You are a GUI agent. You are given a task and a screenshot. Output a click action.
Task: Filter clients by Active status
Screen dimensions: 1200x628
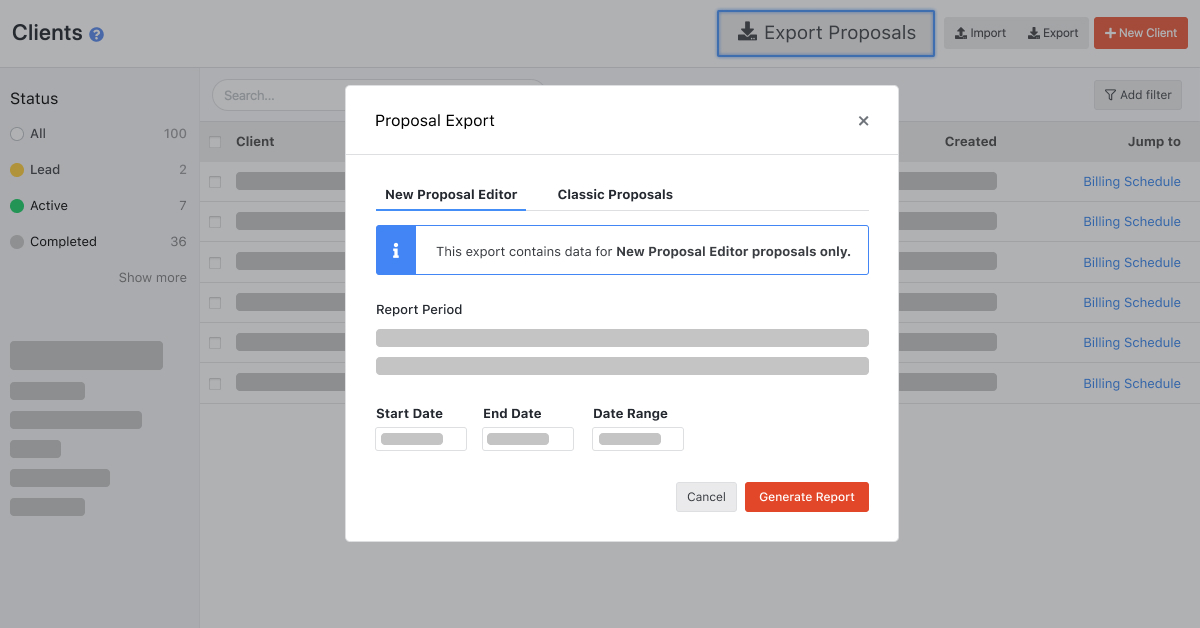[48, 206]
